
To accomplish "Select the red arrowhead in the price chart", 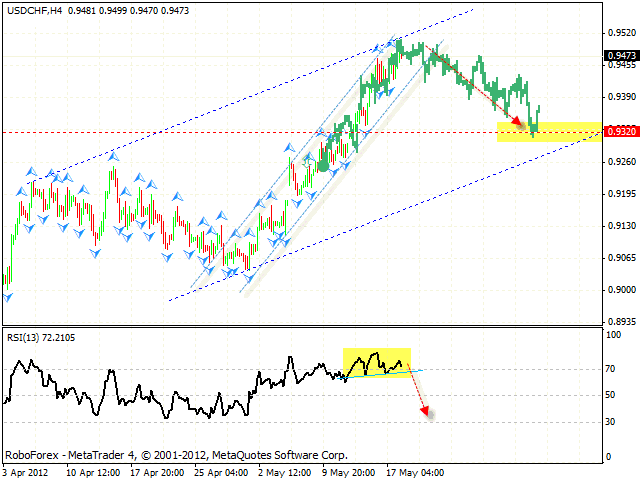I will point(517,122).
